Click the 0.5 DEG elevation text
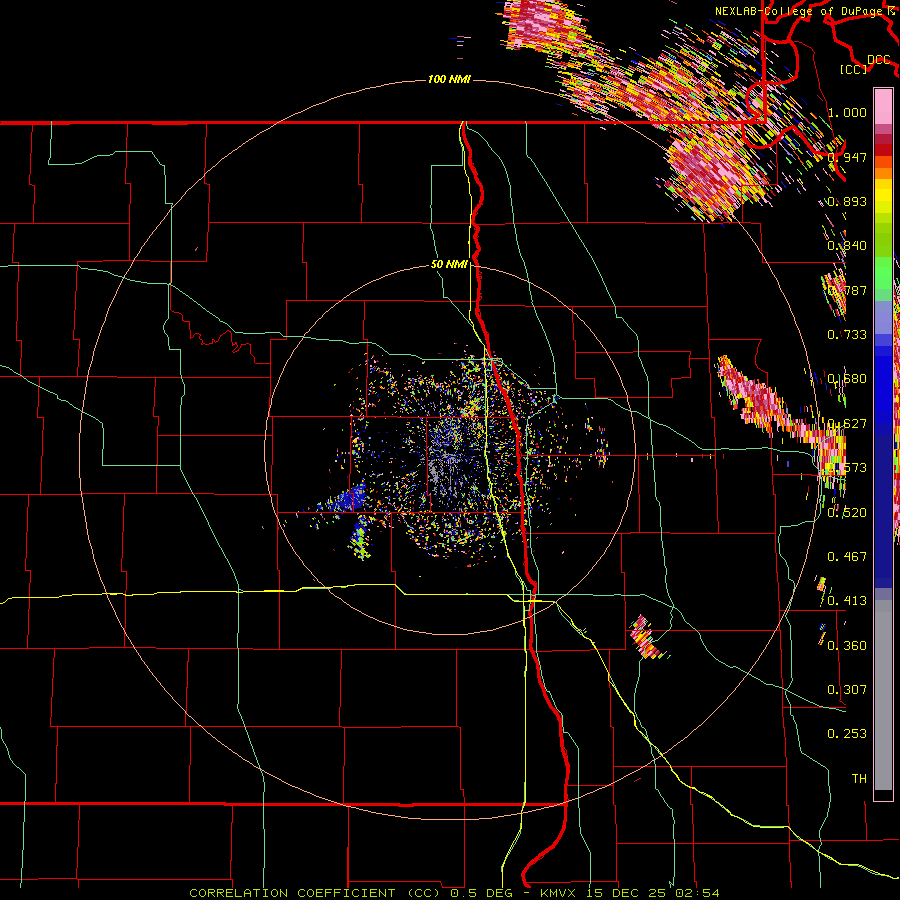This screenshot has height=900, width=900. [481, 893]
